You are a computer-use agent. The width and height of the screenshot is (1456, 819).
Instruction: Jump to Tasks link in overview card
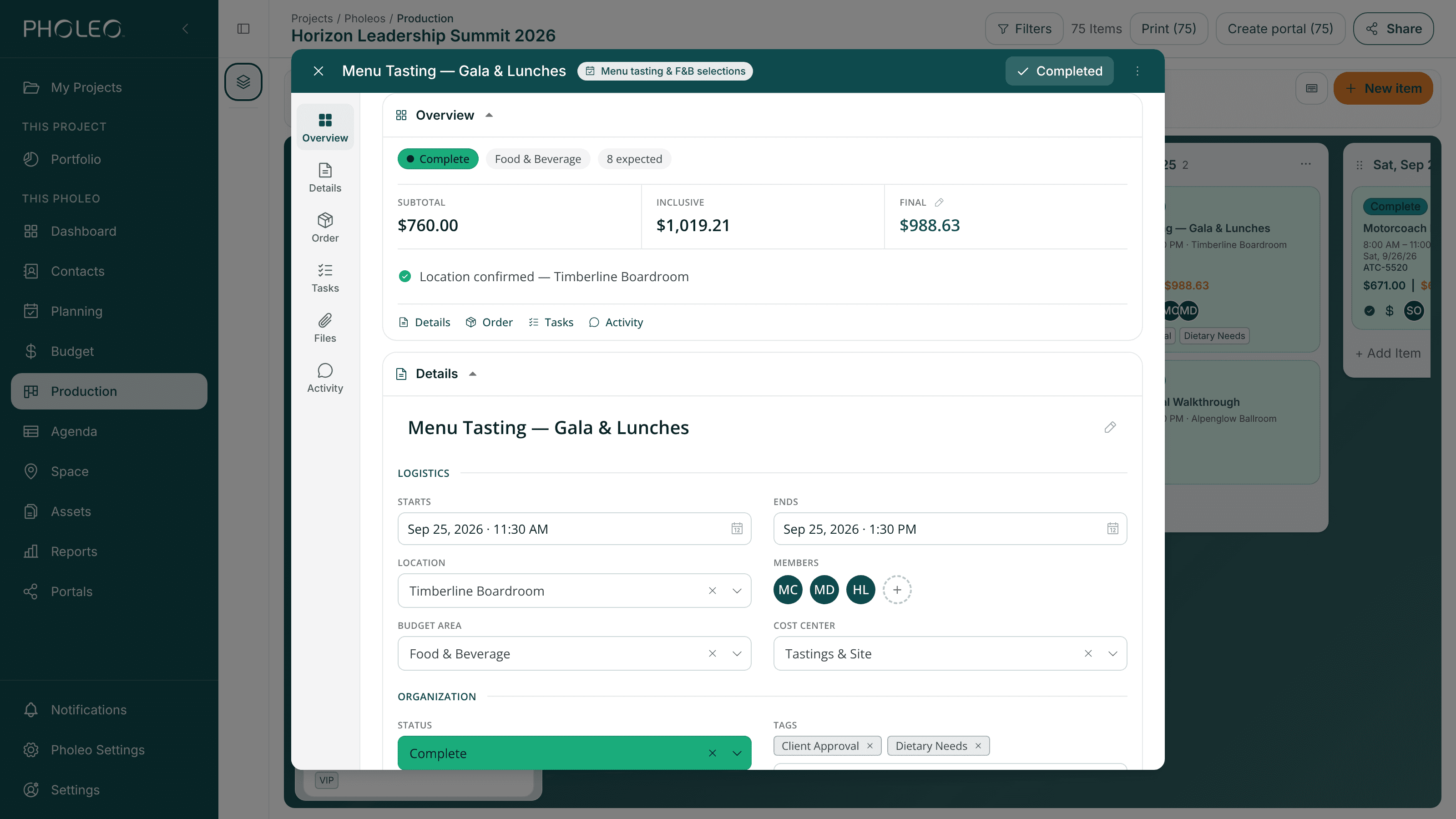551,322
